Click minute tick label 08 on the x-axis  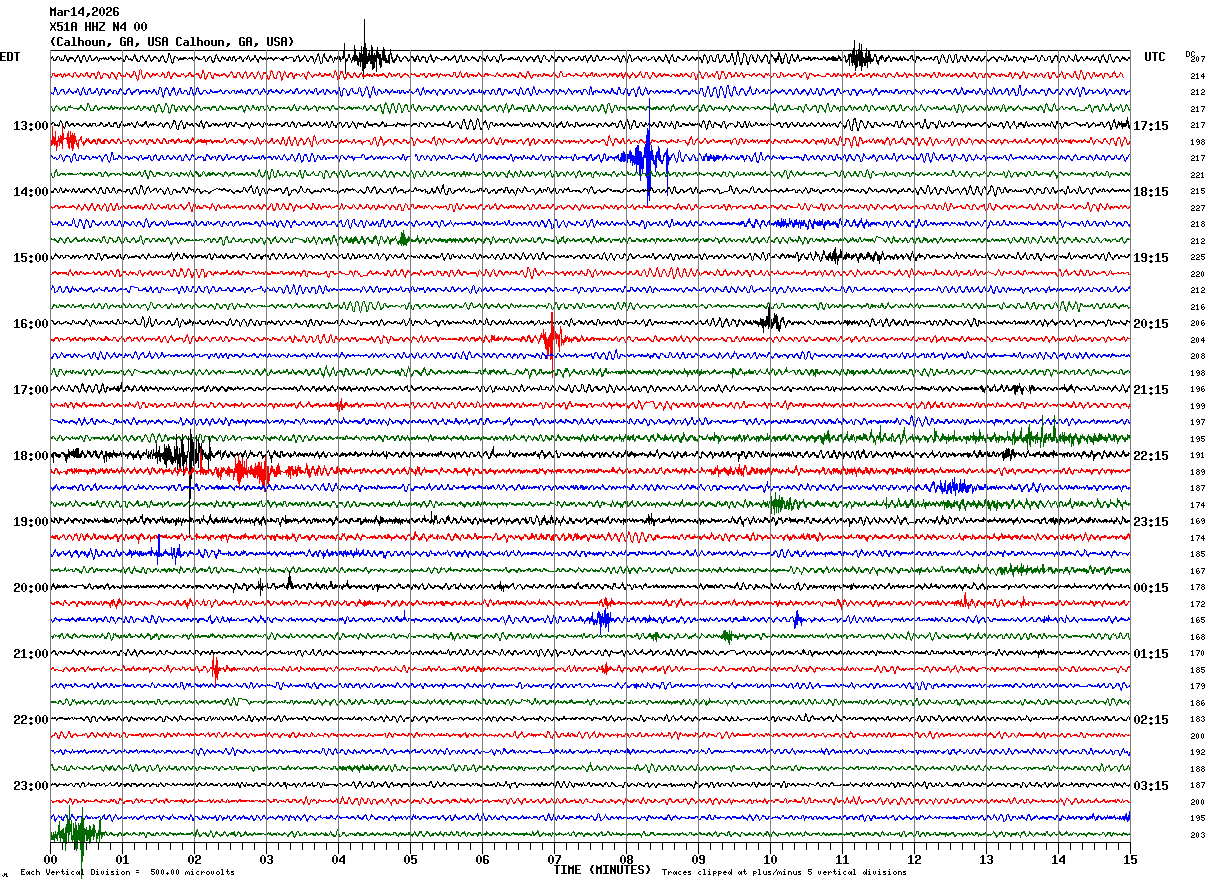626,859
